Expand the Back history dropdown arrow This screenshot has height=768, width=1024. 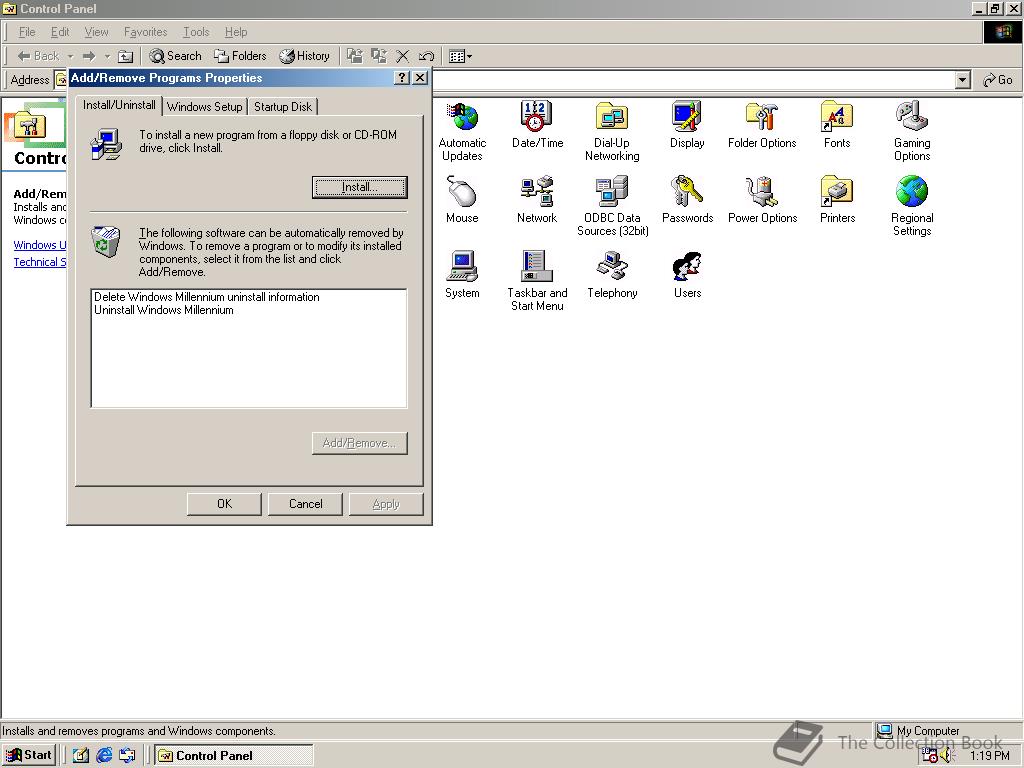pyautogui.click(x=71, y=56)
